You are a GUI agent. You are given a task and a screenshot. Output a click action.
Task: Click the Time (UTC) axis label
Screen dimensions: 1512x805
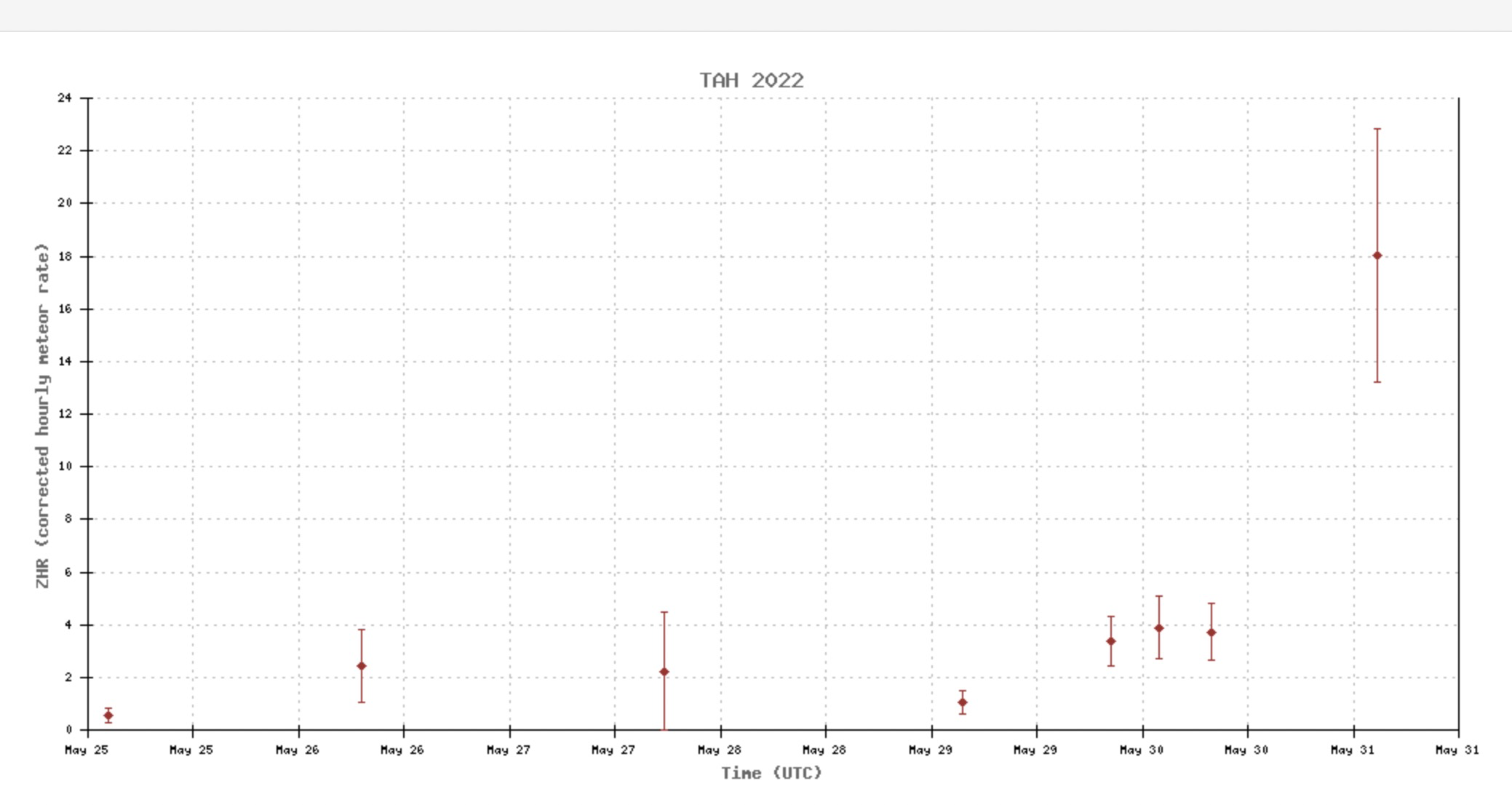[771, 773]
